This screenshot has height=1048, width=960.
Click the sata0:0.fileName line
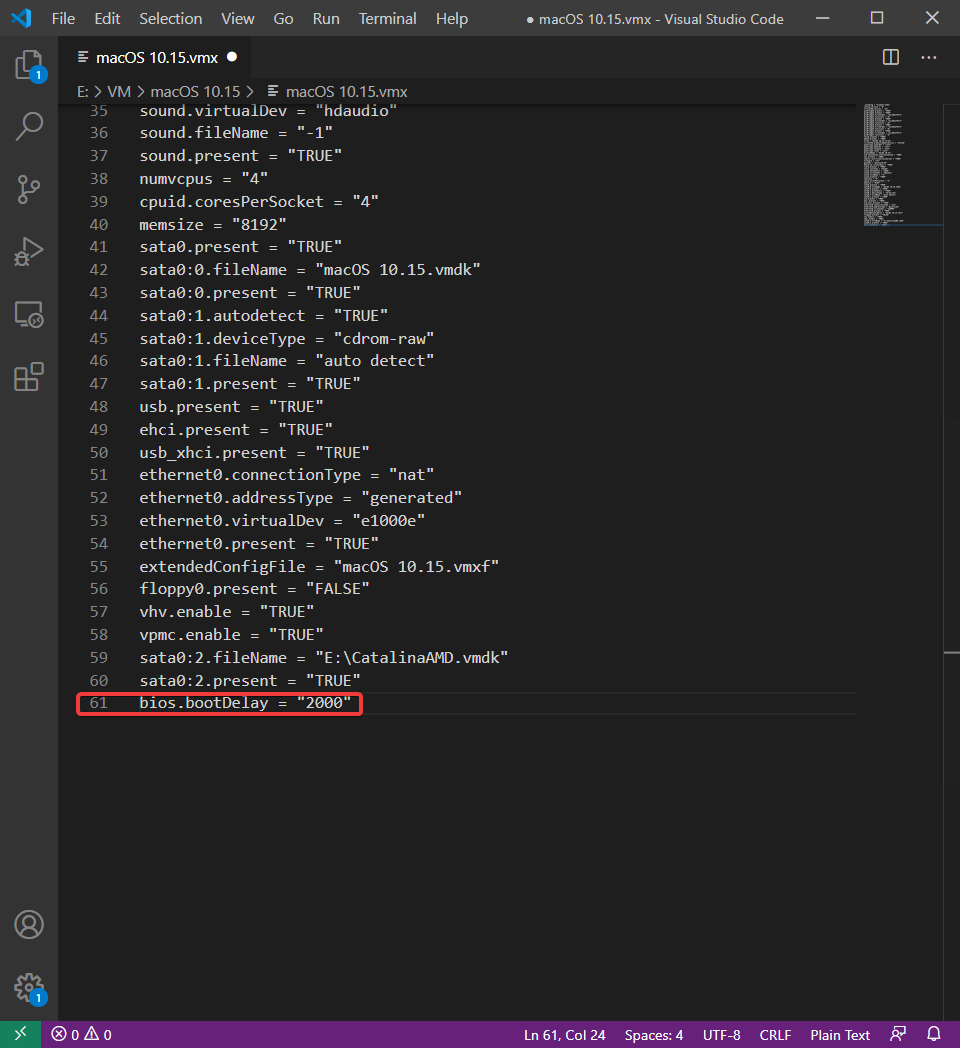[310, 269]
